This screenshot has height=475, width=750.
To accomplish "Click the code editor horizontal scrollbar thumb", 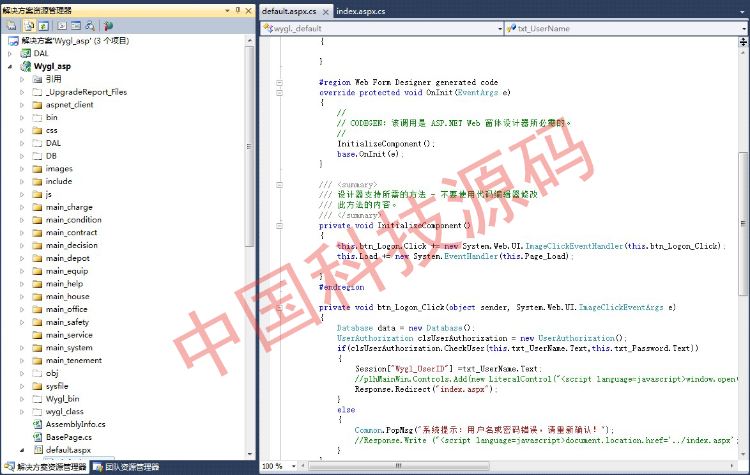I will point(398,465).
